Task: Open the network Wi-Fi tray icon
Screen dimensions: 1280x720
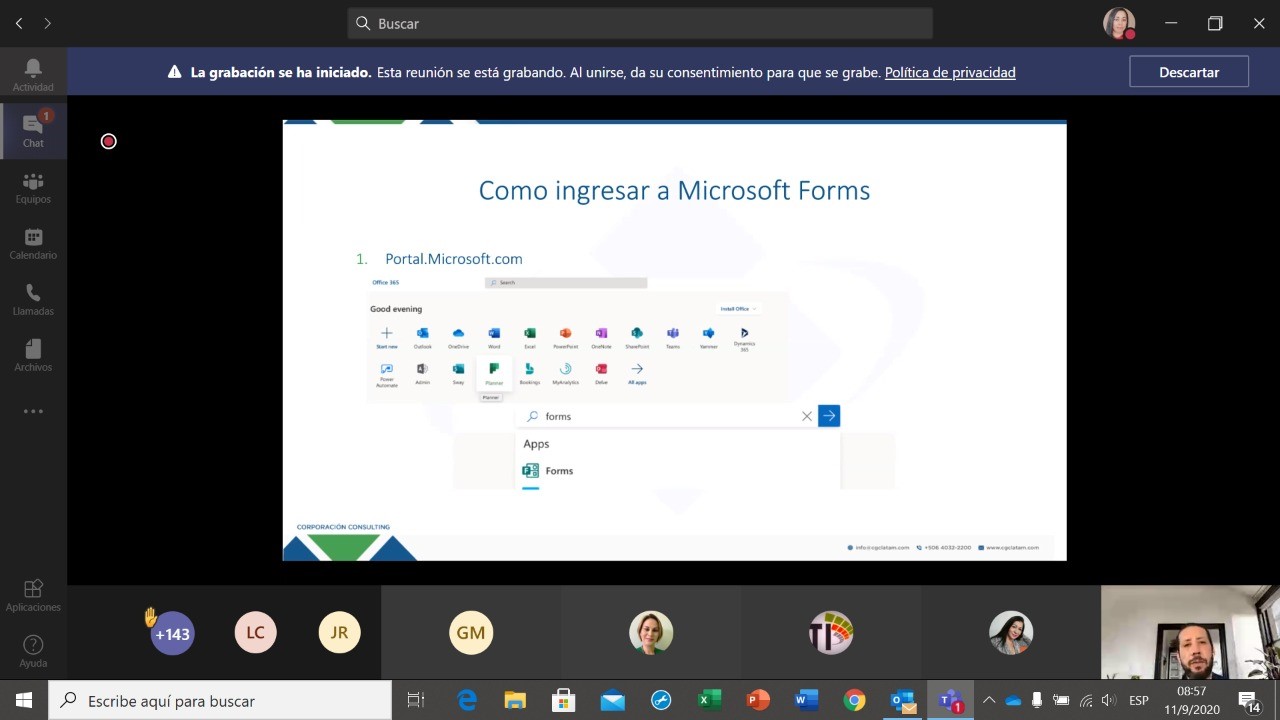Action: click(1086, 700)
